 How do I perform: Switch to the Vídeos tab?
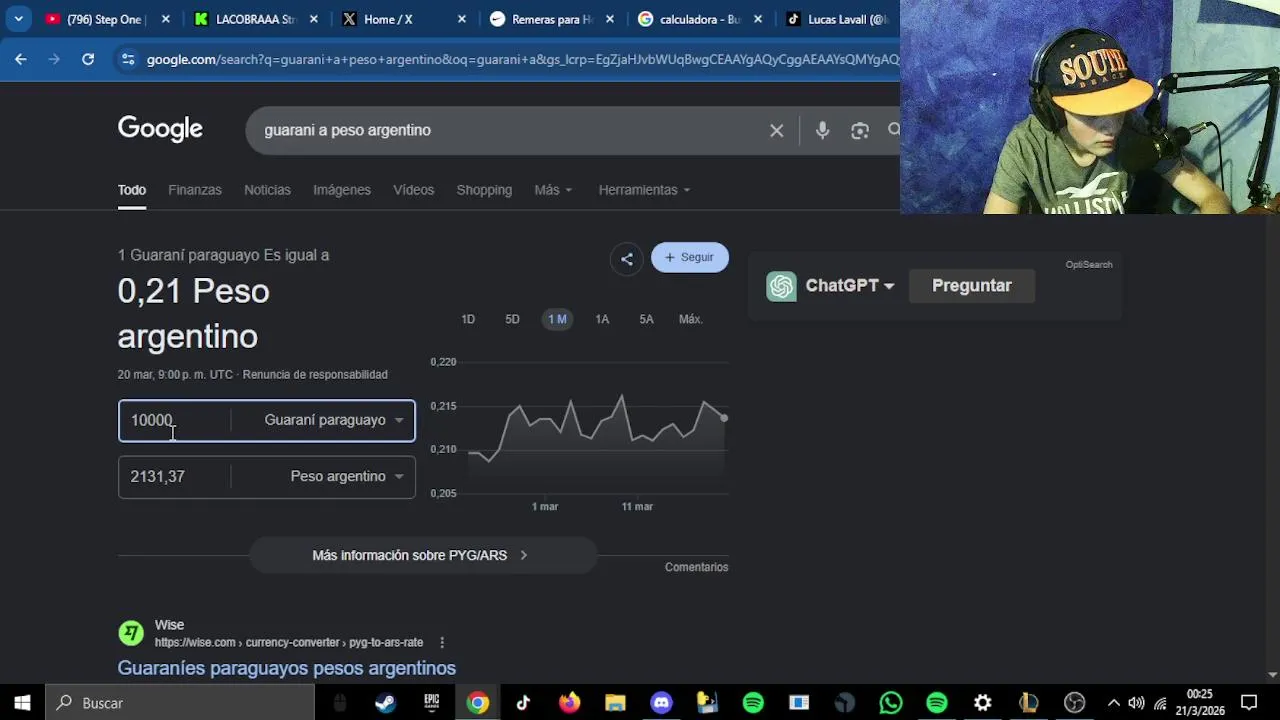coord(414,190)
